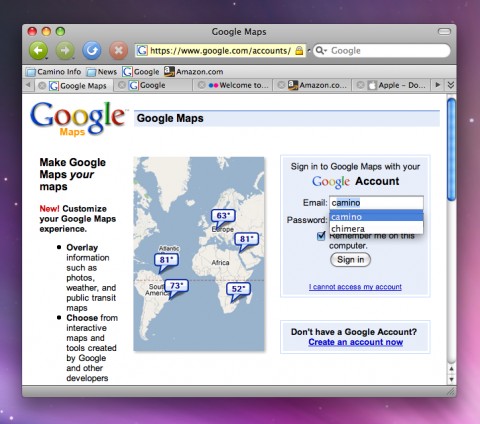The width and height of the screenshot is (480, 424).
Task: Click the address bar URL field
Action: [220, 51]
